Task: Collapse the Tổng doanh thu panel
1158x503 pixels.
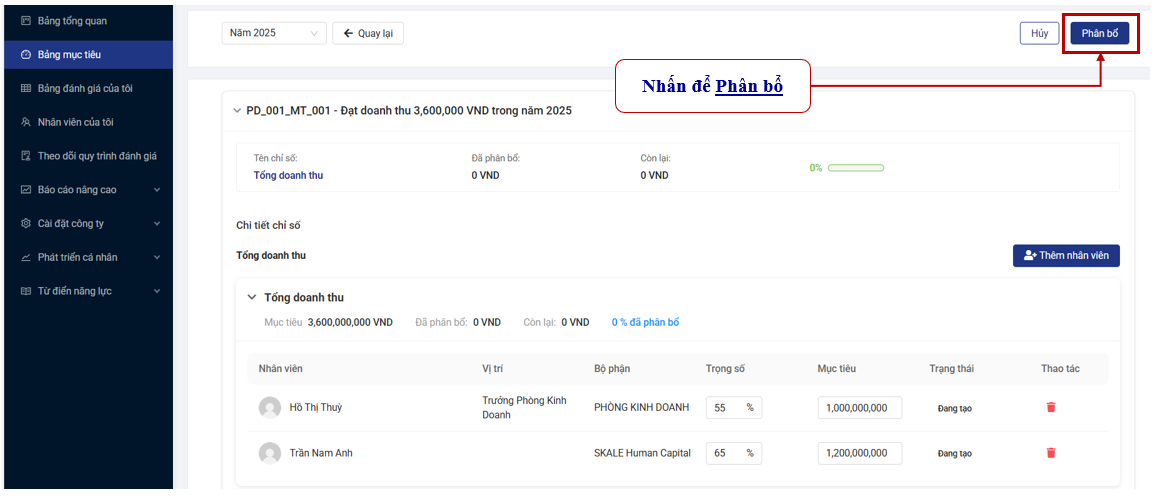Action: (252, 298)
